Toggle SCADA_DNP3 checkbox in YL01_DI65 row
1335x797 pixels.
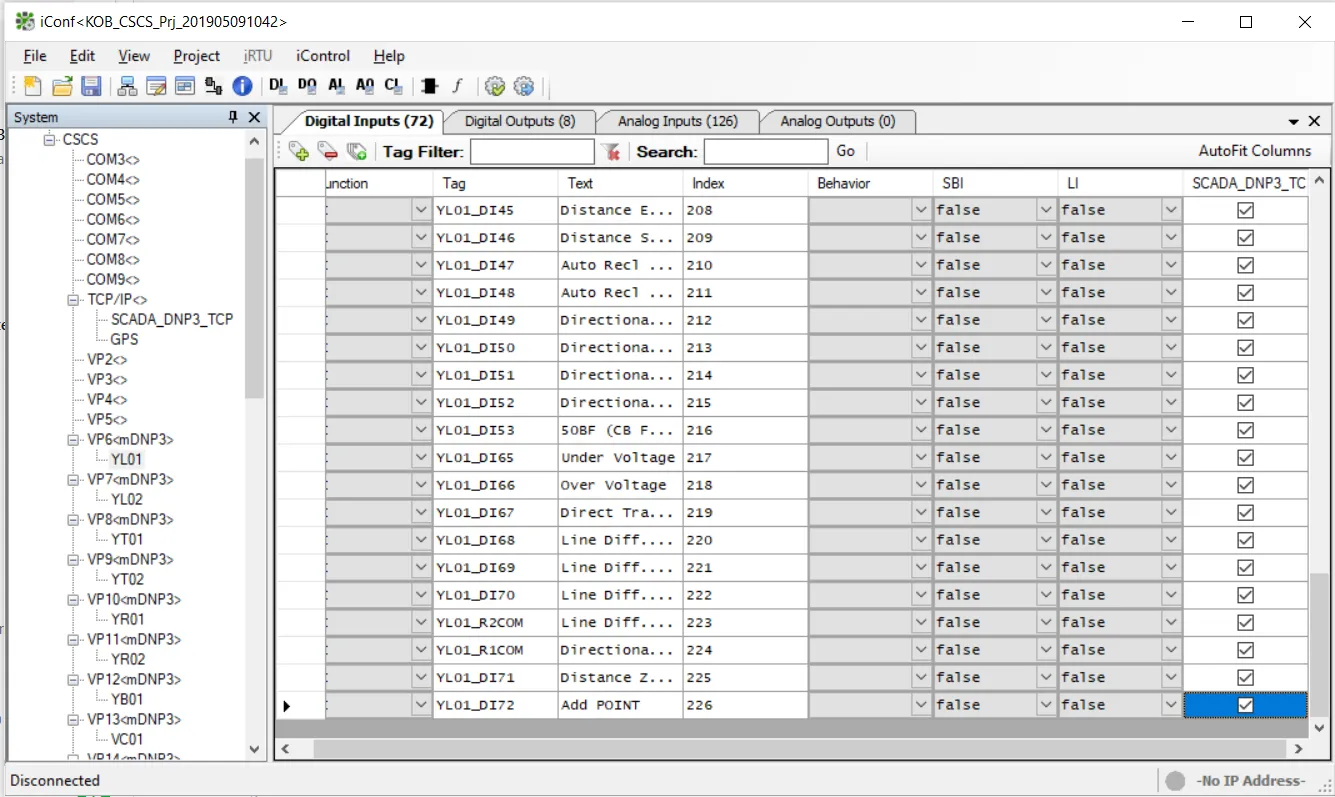pos(1245,457)
